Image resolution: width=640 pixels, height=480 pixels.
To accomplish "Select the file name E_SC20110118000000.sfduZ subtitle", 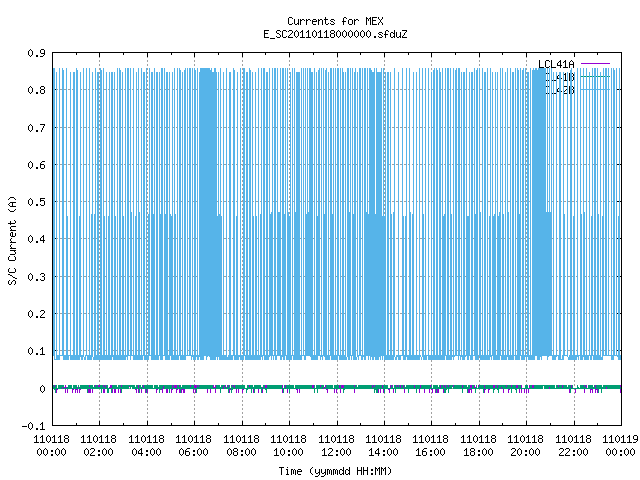I will coord(335,34).
